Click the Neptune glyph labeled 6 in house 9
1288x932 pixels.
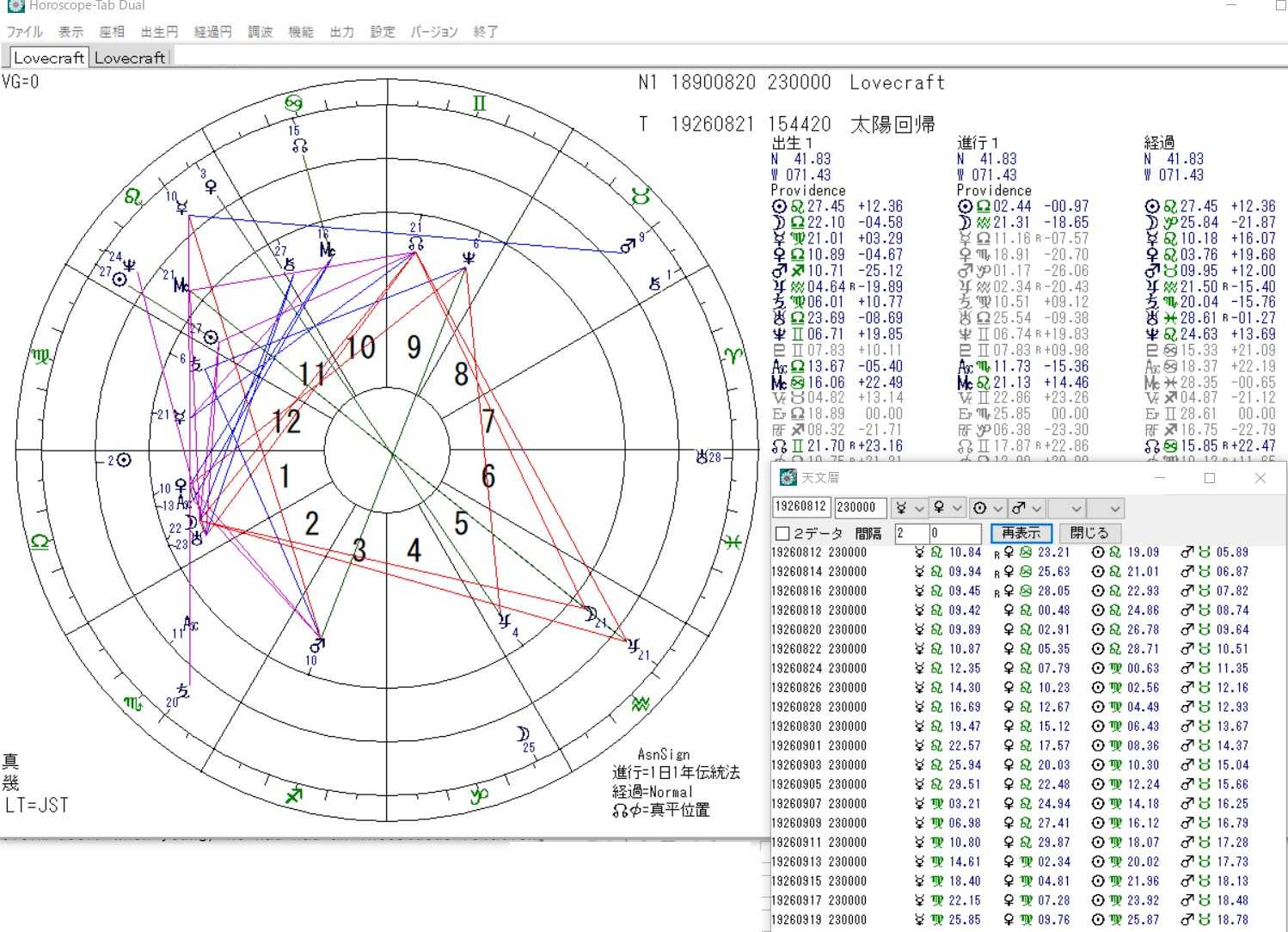(x=469, y=257)
